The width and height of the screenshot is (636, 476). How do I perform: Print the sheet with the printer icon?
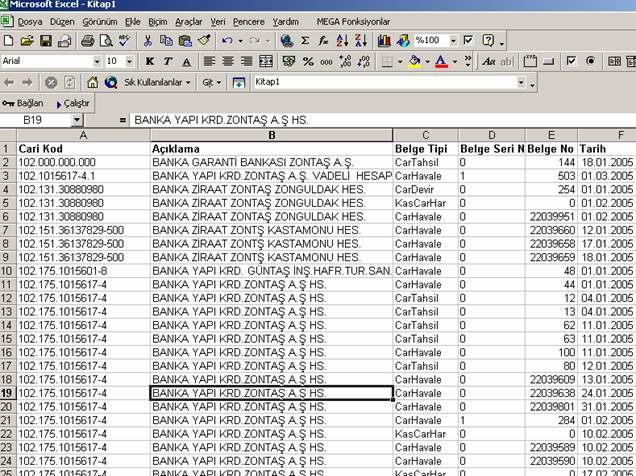tap(87, 41)
